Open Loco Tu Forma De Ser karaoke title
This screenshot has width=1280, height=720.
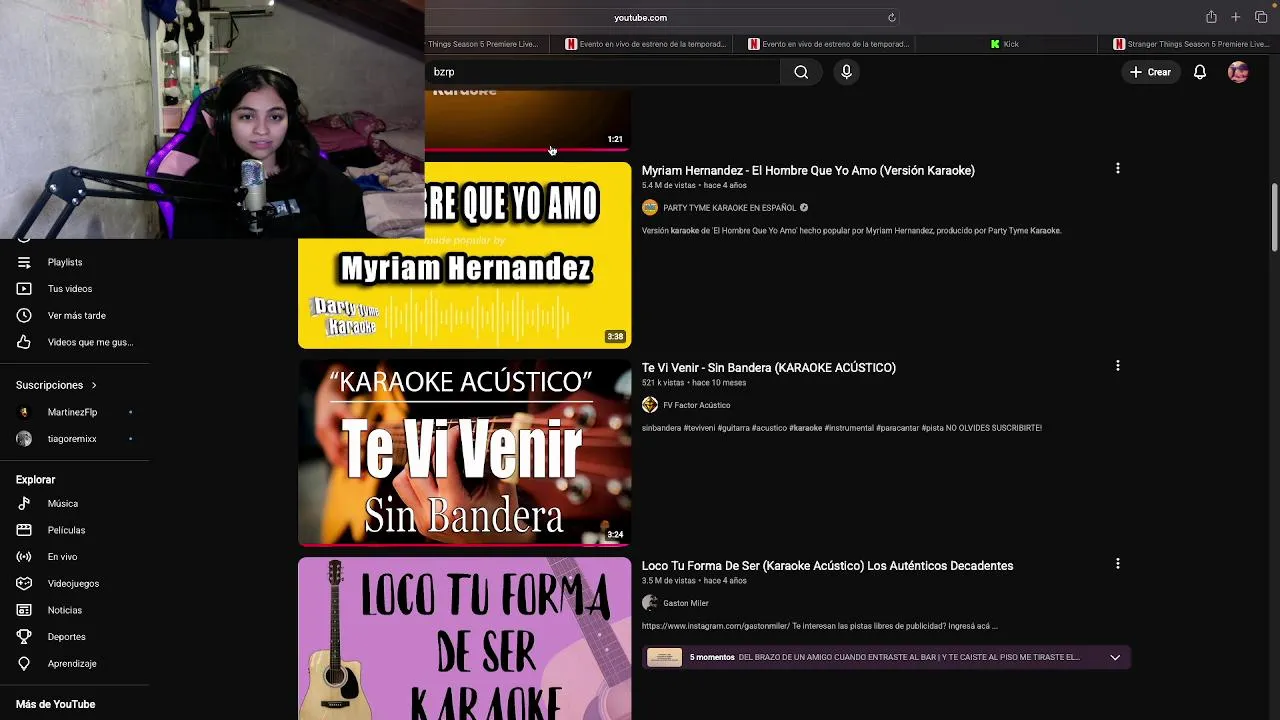click(827, 565)
